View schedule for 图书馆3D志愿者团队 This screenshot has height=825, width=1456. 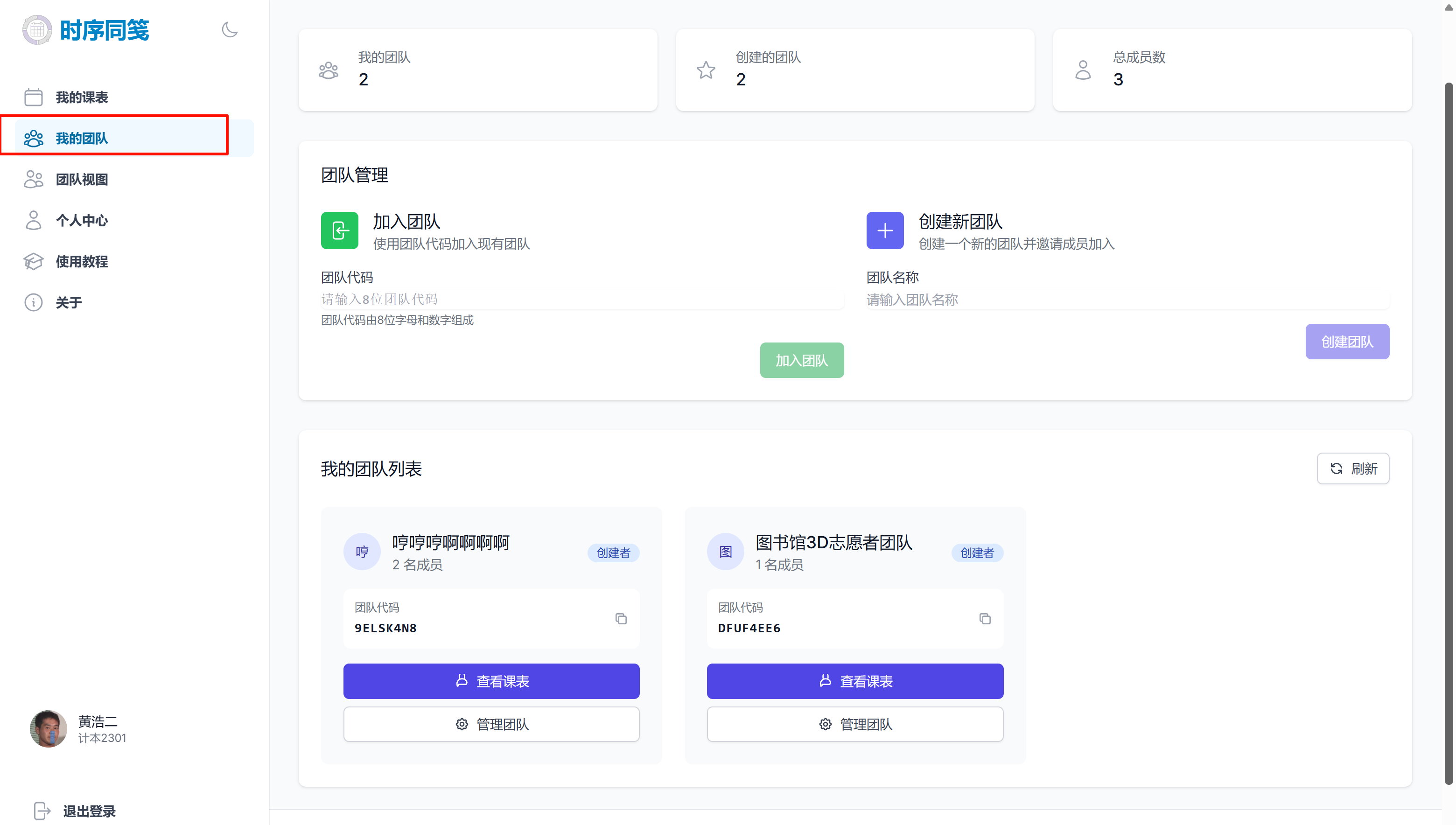[x=854, y=681]
